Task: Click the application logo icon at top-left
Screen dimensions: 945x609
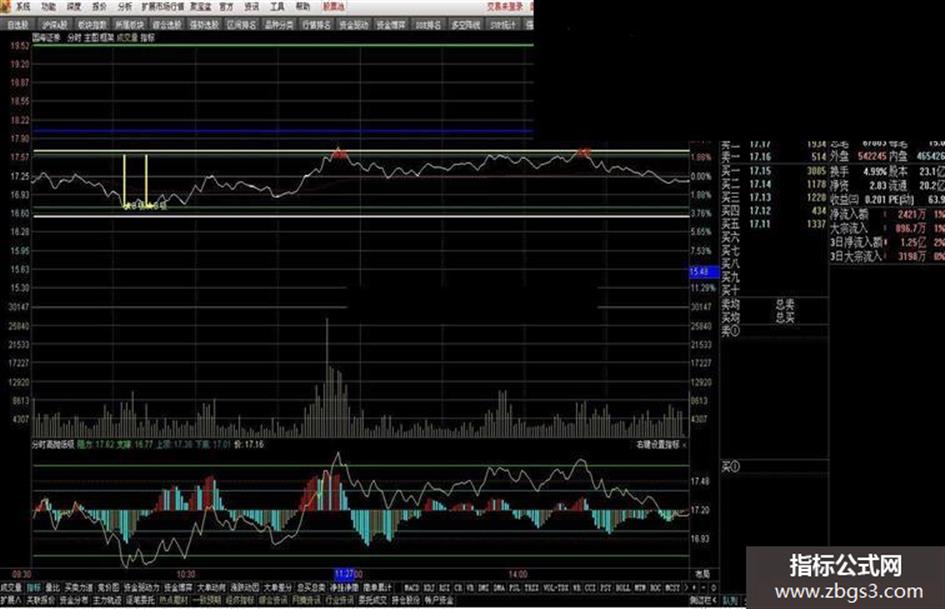Action: coord(4,6)
